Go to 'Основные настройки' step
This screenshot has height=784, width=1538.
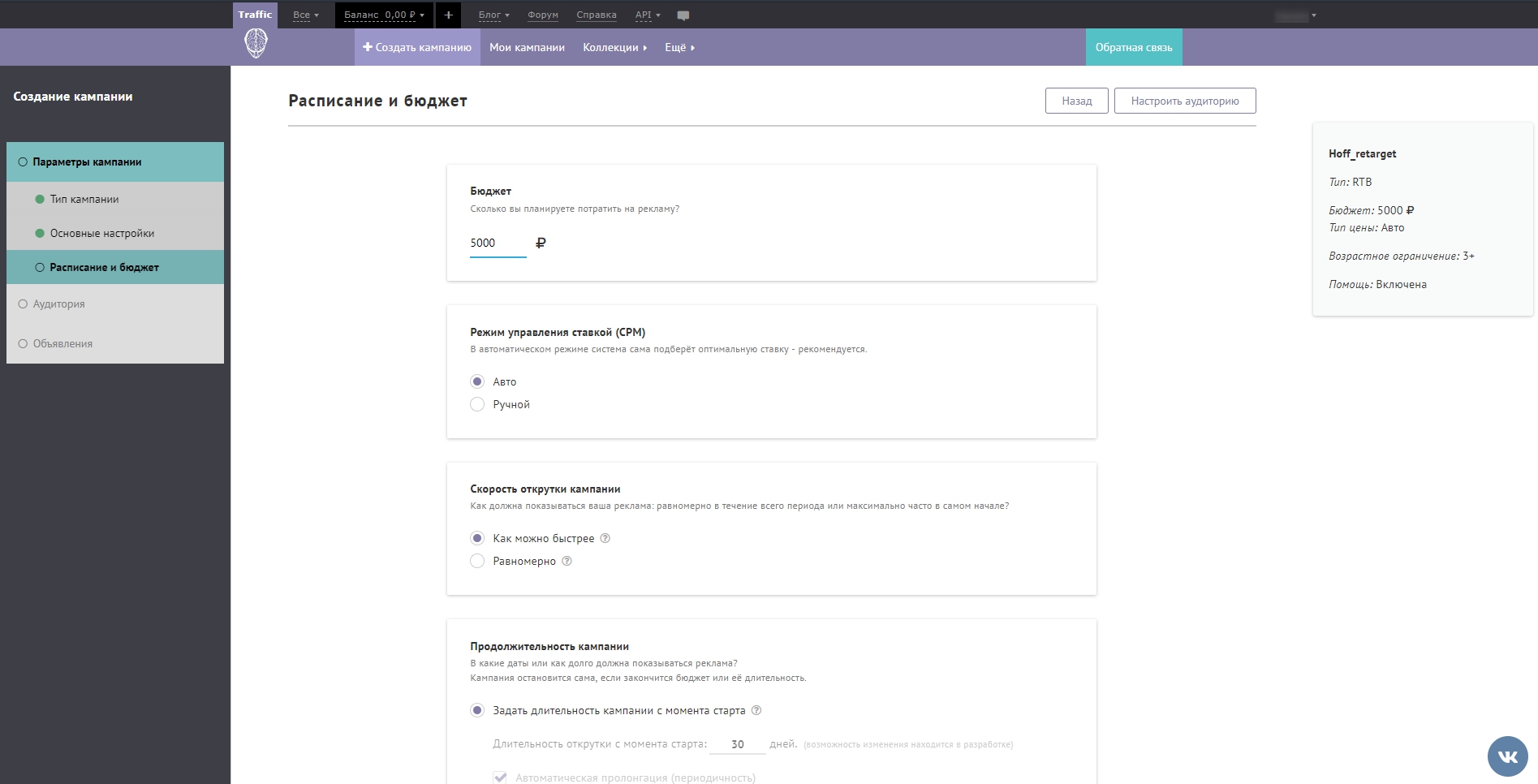[x=115, y=233]
